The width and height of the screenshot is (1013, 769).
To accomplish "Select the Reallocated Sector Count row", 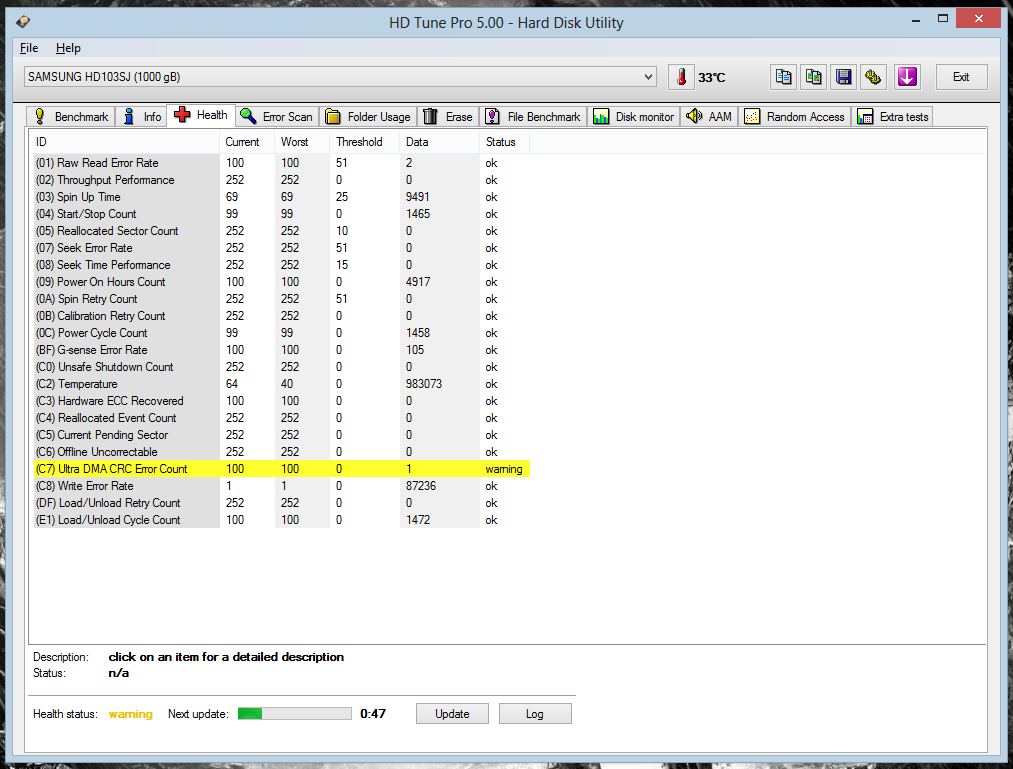I will (x=282, y=231).
